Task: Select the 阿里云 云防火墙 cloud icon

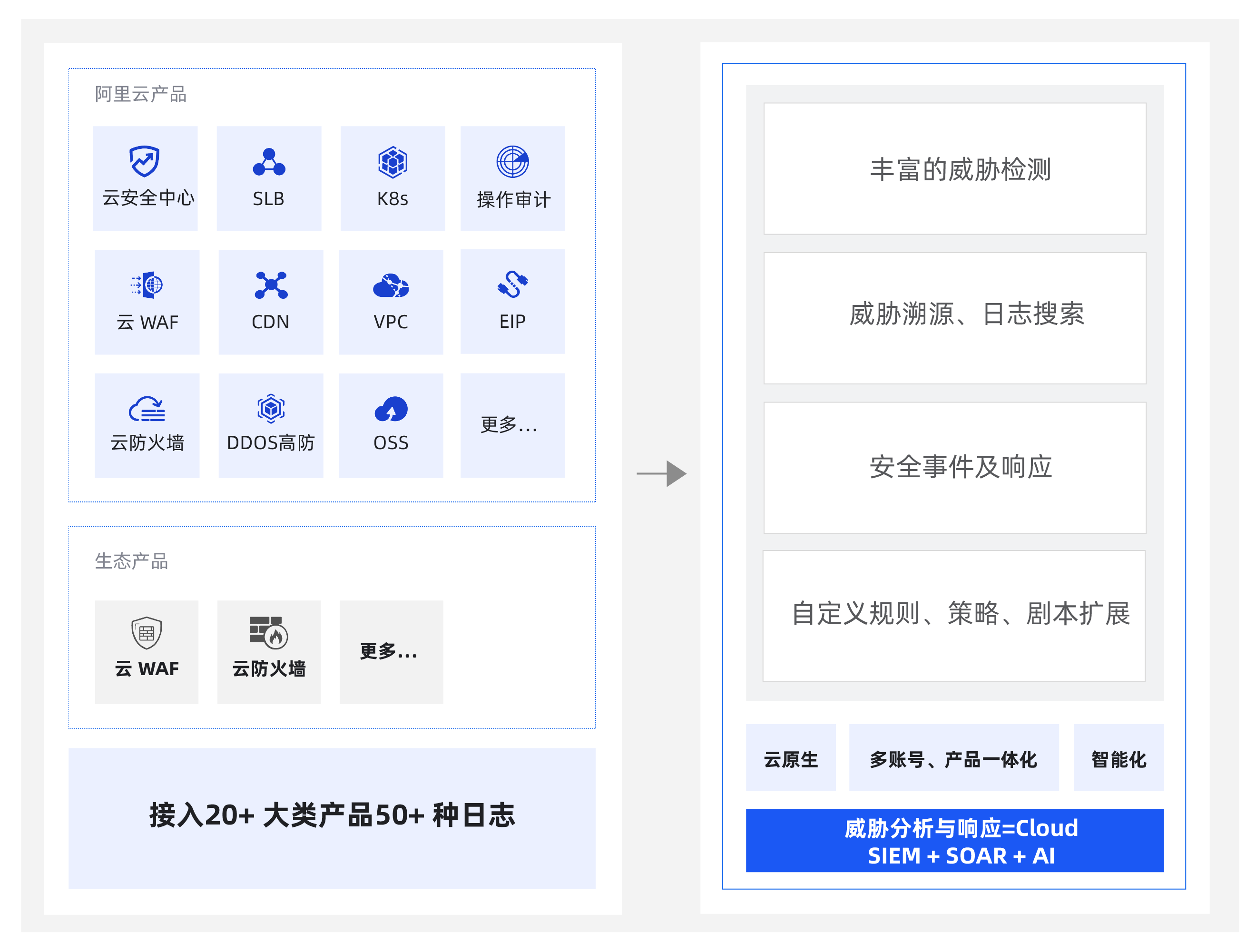Action: click(x=147, y=409)
